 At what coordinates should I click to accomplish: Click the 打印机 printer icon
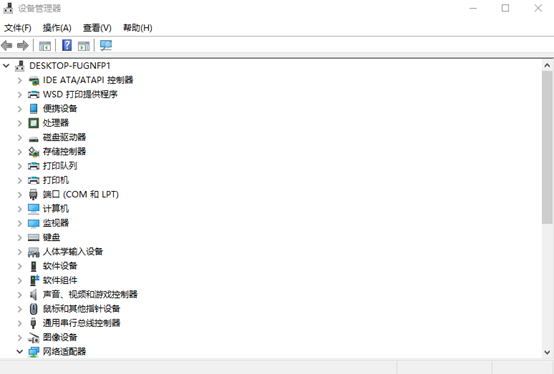pyautogui.click(x=34, y=180)
